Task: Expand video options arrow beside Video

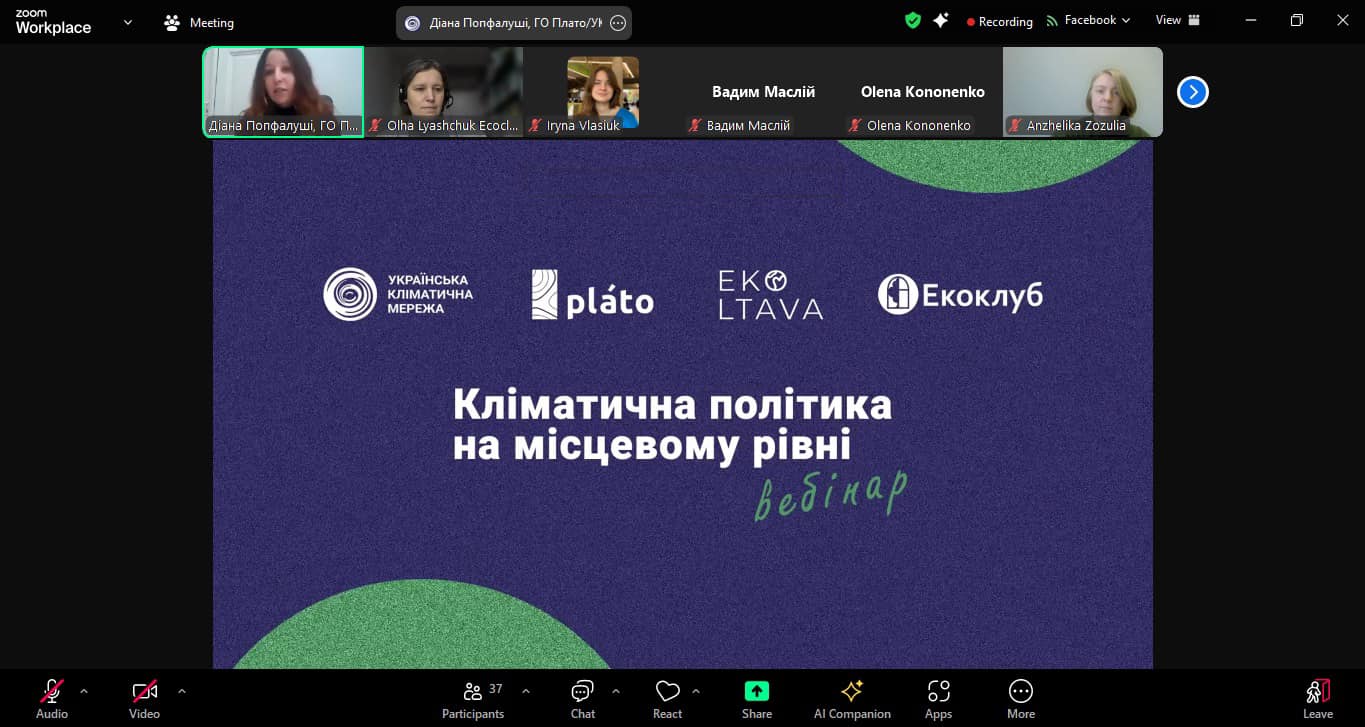Action: pyautogui.click(x=181, y=690)
